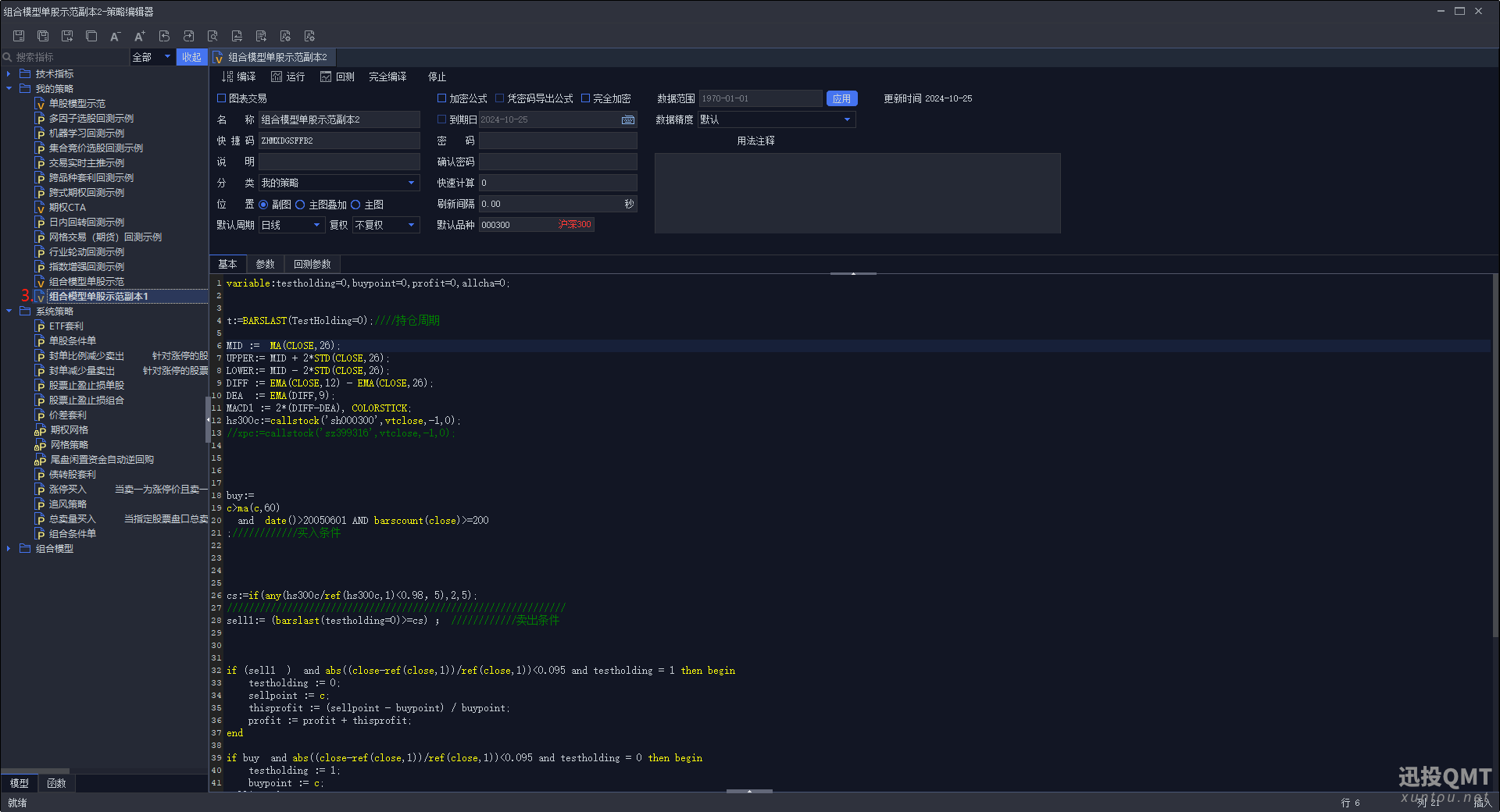Collapse the 系统策略 tree node

[9, 311]
